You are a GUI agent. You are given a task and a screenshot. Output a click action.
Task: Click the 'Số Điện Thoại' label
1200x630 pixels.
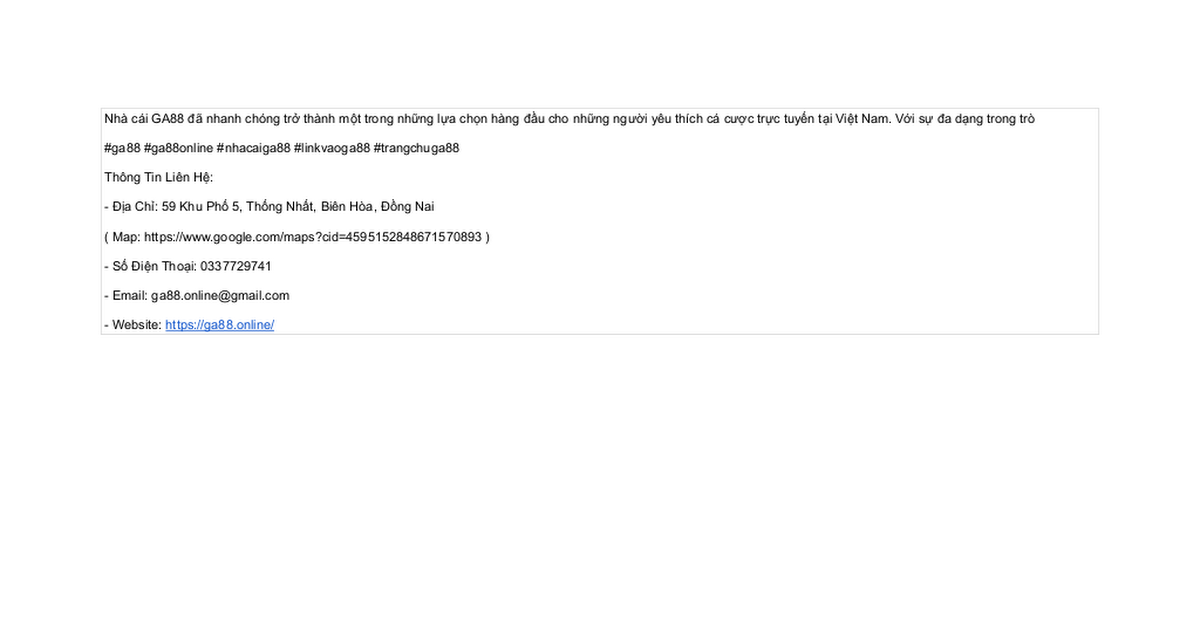(153, 266)
